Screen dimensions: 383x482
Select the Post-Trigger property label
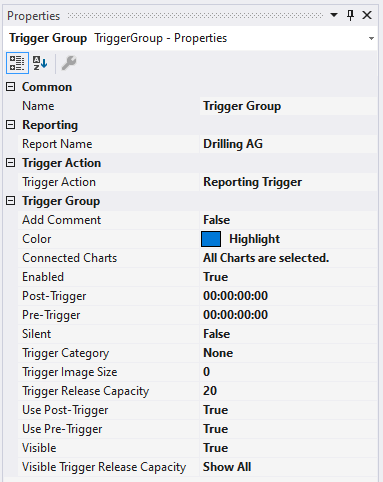pos(54,296)
